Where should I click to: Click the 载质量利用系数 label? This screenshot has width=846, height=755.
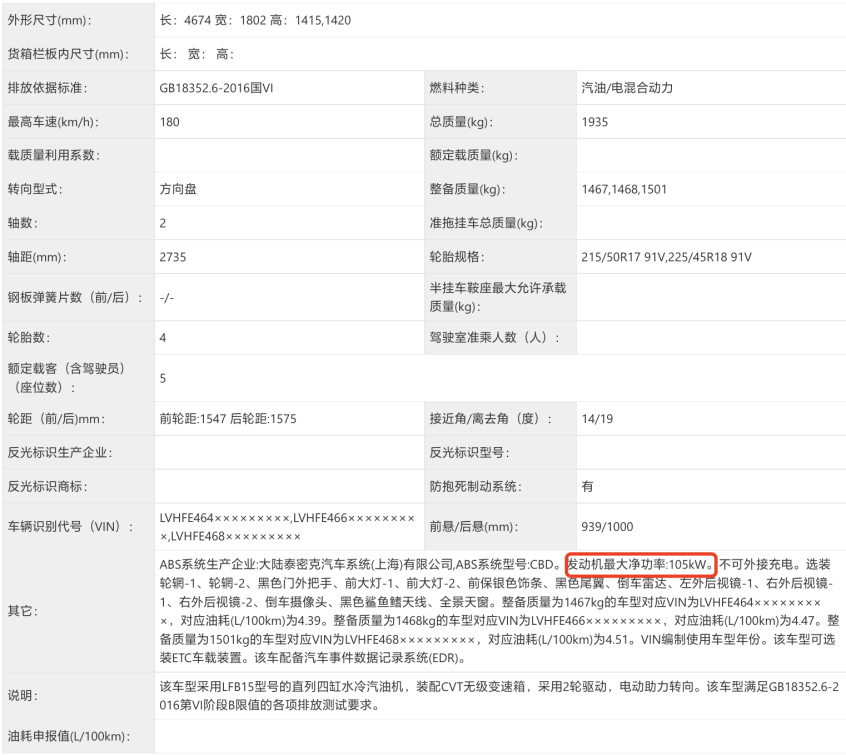click(x=53, y=155)
